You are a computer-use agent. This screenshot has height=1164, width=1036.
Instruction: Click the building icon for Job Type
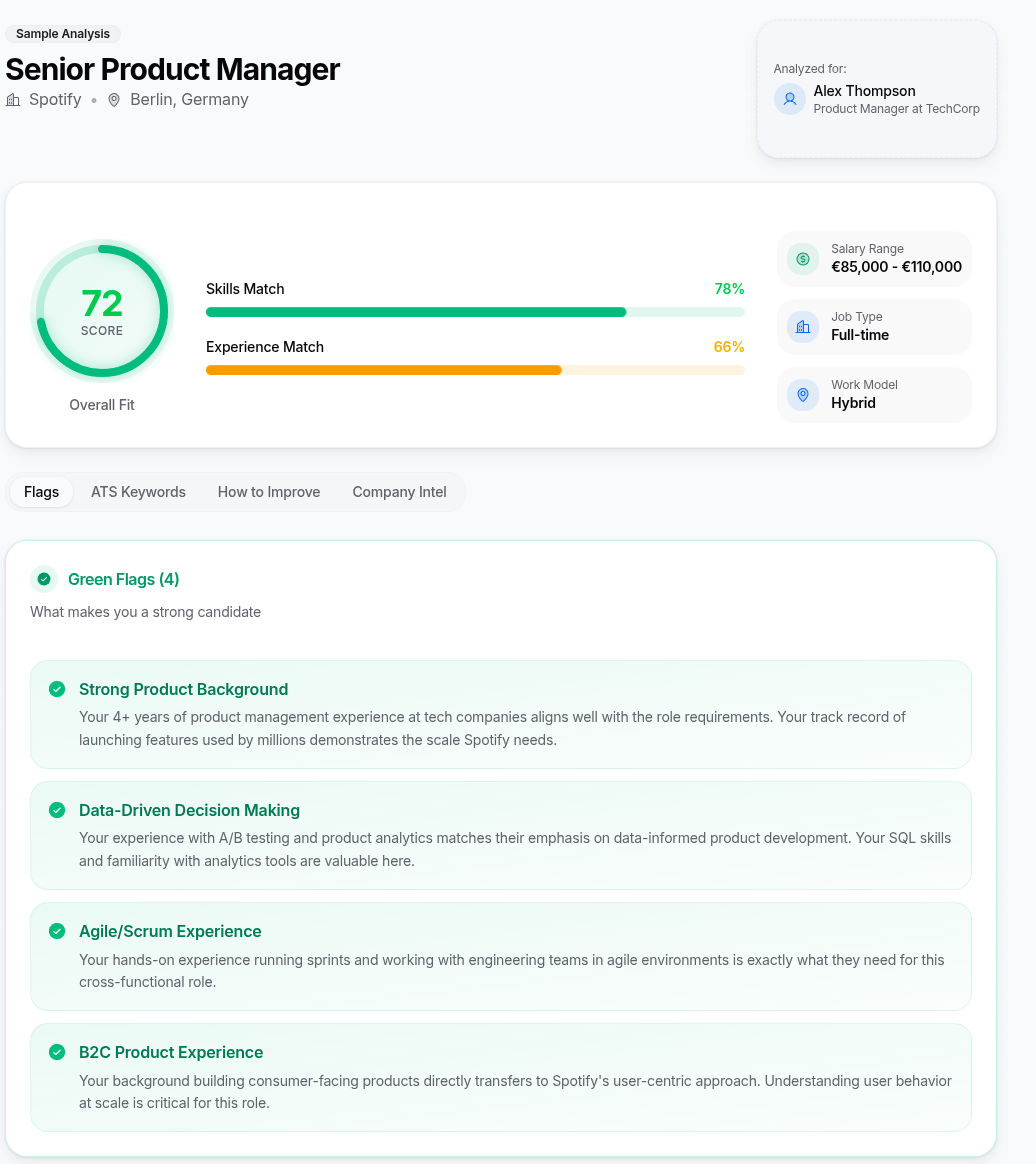802,327
